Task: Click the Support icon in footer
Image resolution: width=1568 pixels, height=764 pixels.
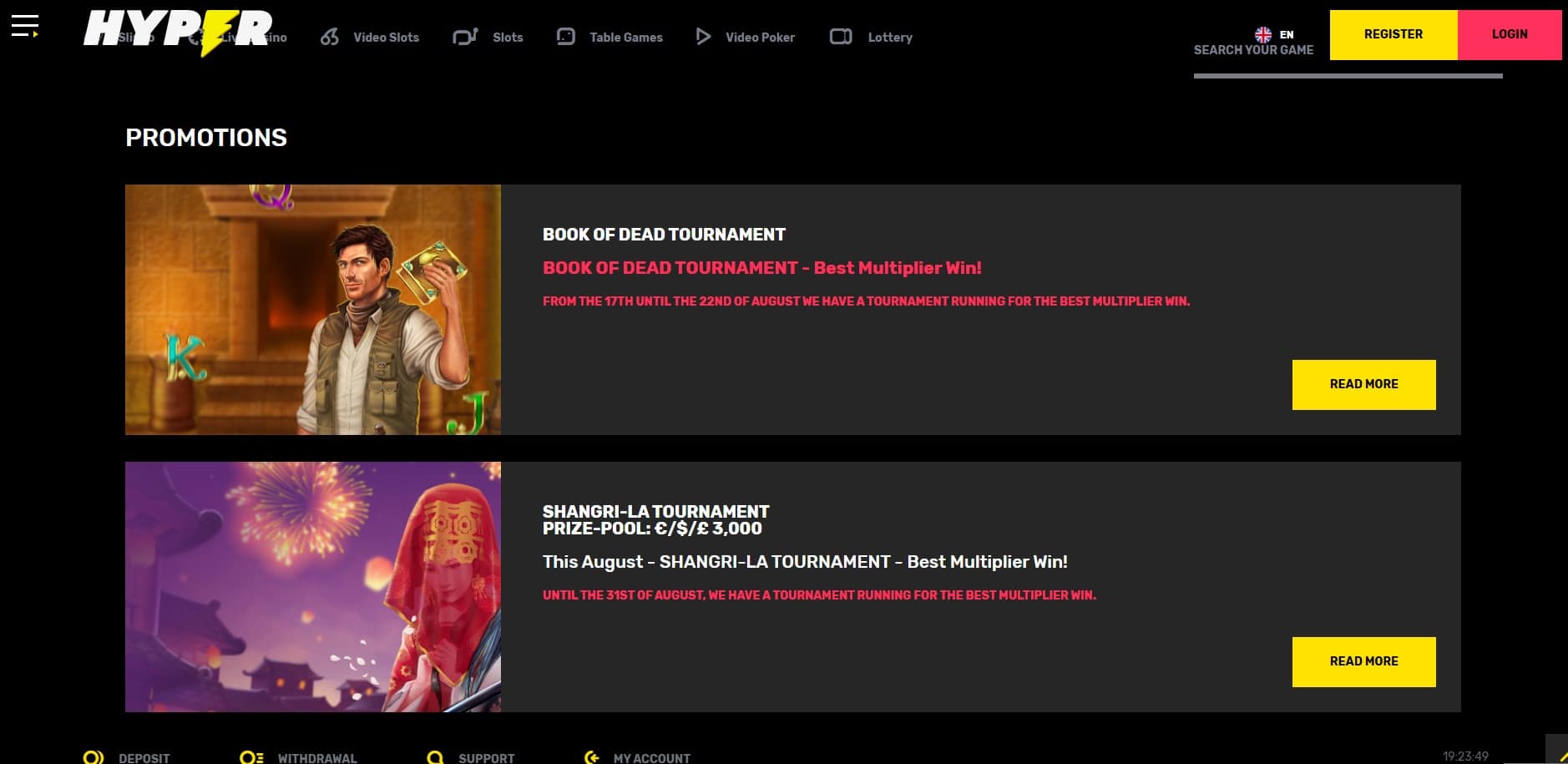Action: tap(435, 756)
